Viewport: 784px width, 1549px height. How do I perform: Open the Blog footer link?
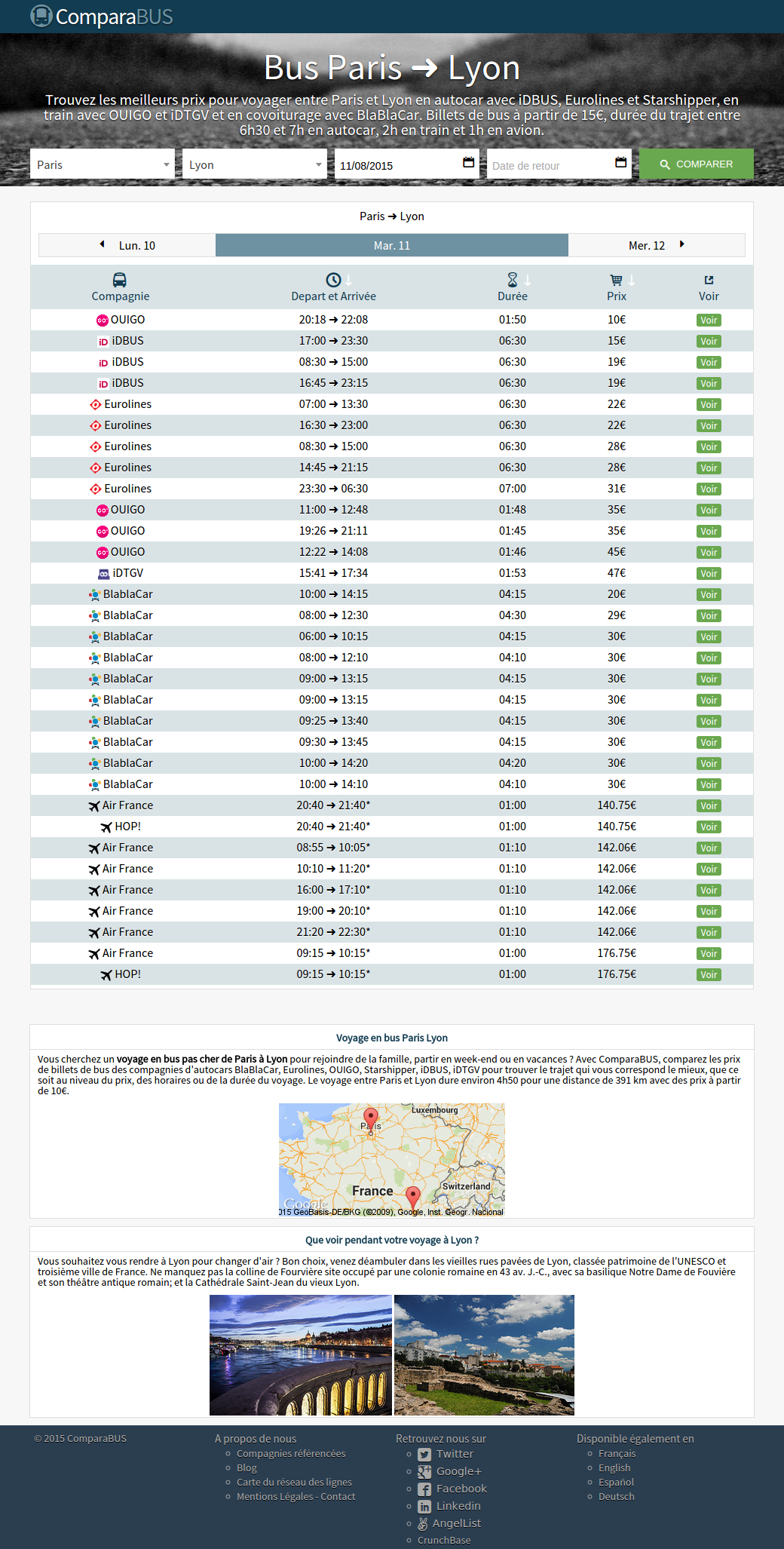click(247, 1468)
